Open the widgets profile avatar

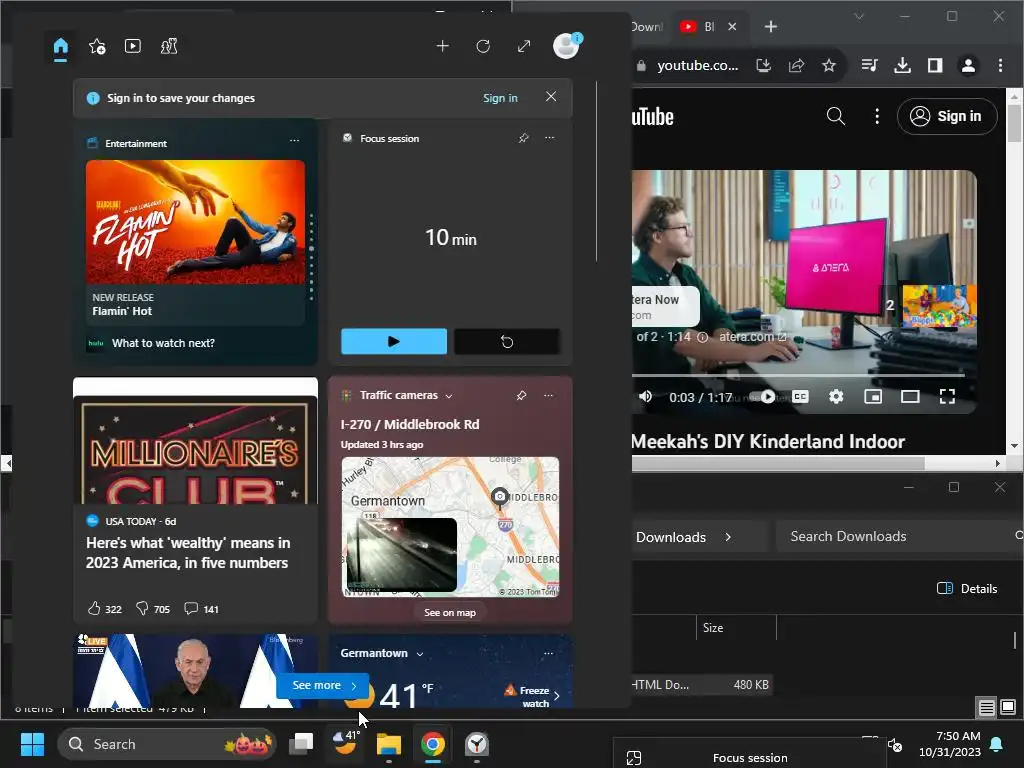566,46
